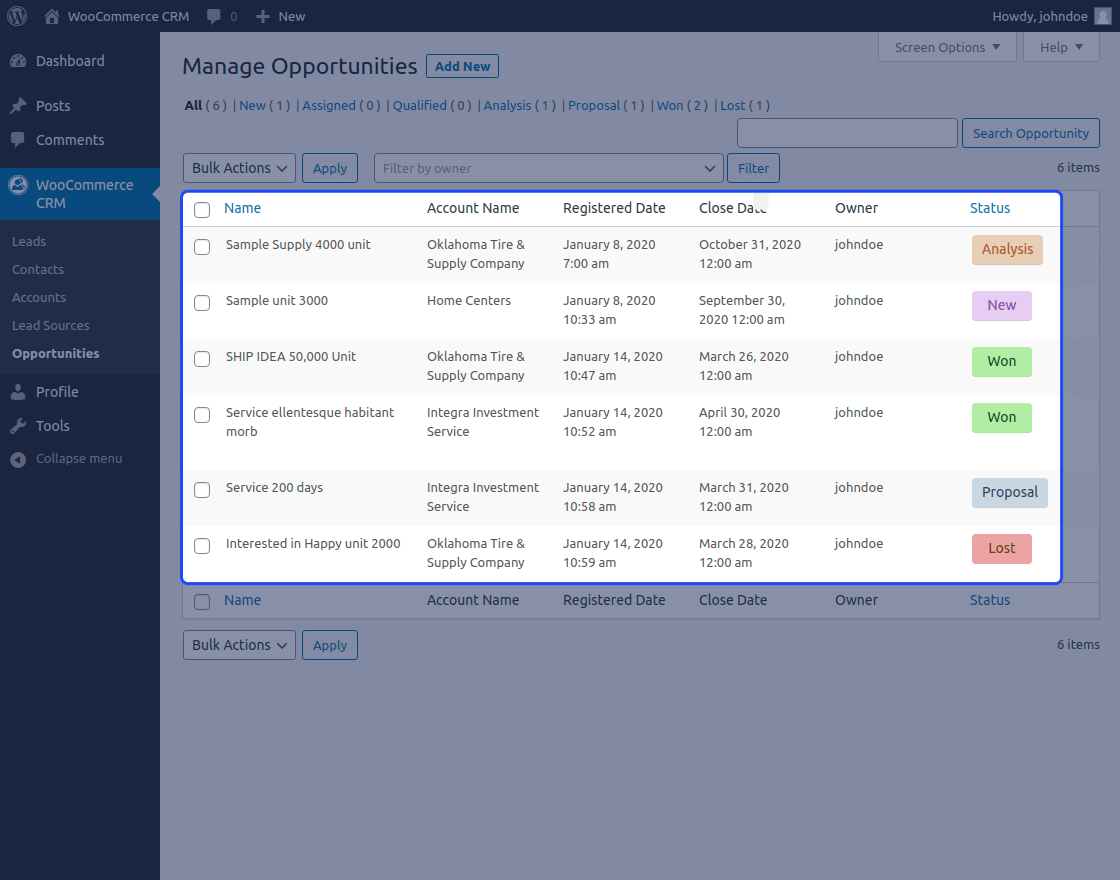Click the Dashboard gauge icon
Screen dimensions: 1120x880
click(18, 61)
